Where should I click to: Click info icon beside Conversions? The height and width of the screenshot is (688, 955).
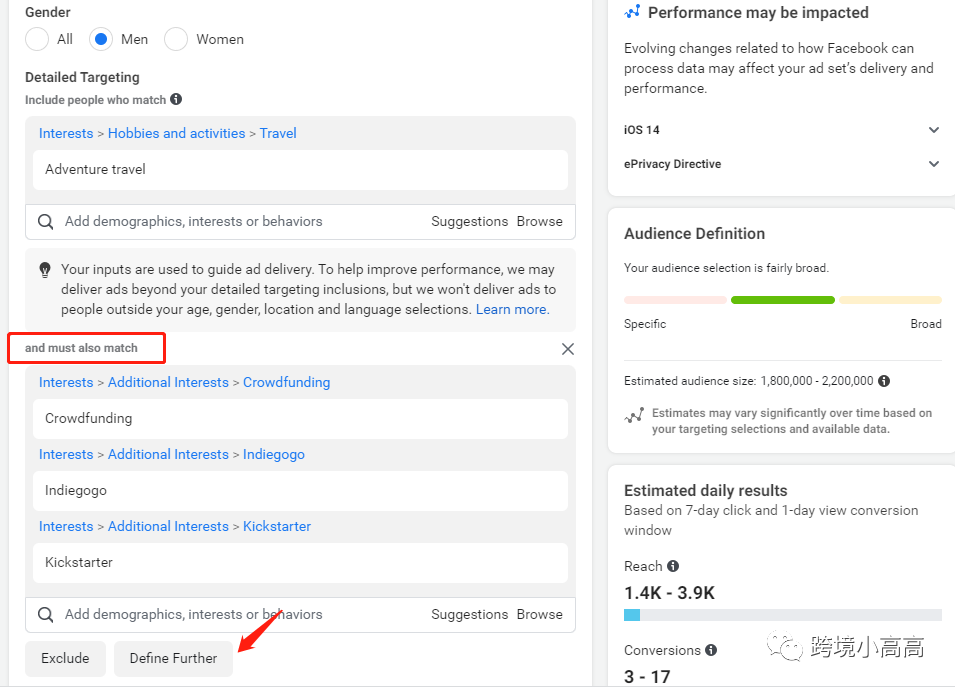point(711,650)
